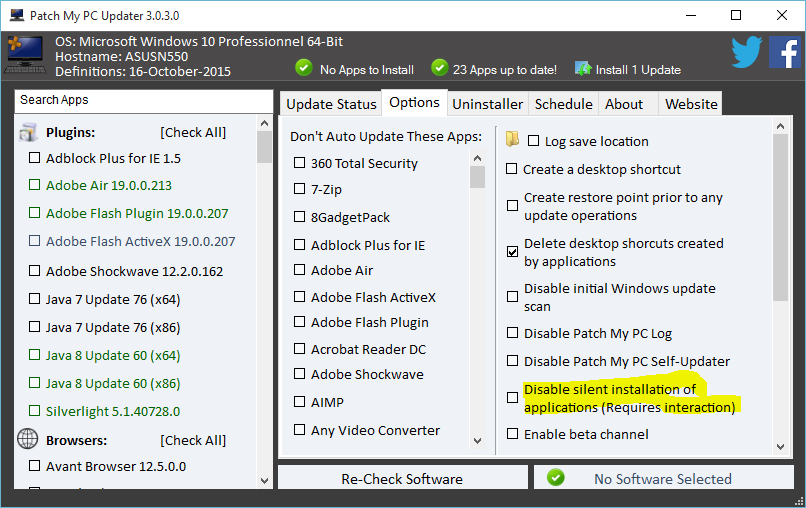Check Disable Patch My PC Self-Updater
The width and height of the screenshot is (806, 508).
click(512, 360)
